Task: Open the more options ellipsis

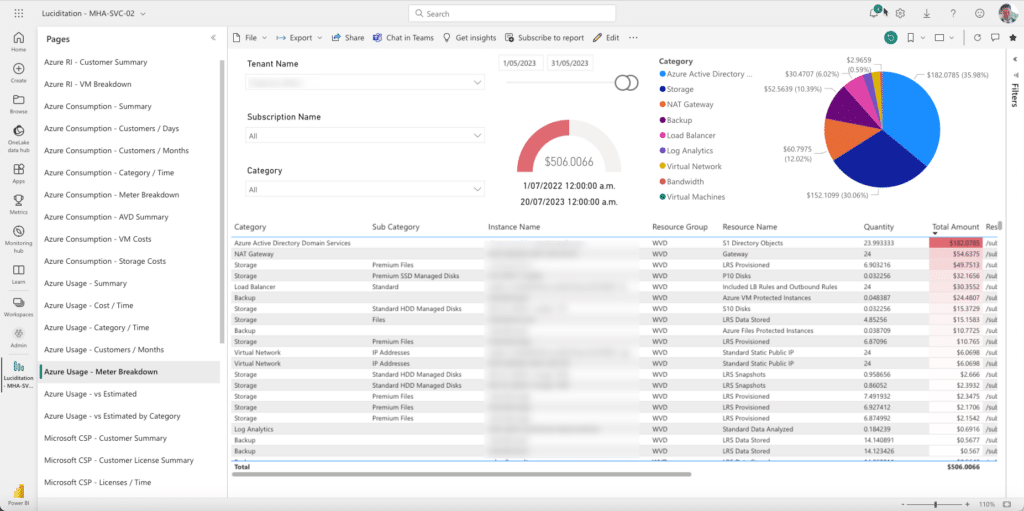Action: 633,38
